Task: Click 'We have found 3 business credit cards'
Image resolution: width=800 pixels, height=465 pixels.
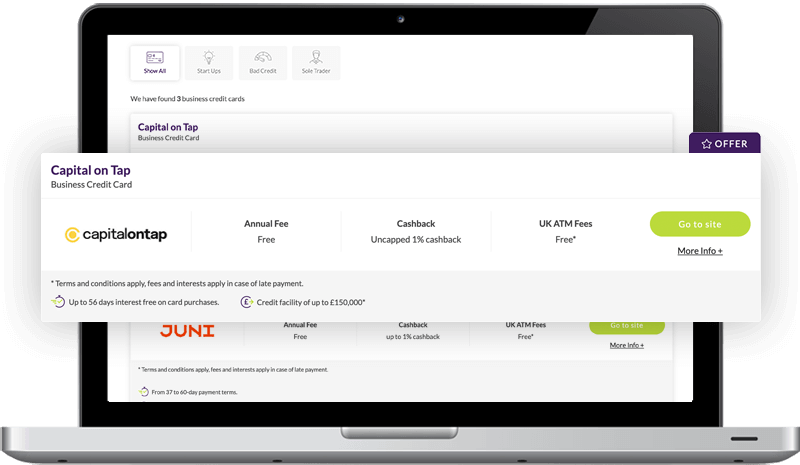Action: tap(187, 99)
